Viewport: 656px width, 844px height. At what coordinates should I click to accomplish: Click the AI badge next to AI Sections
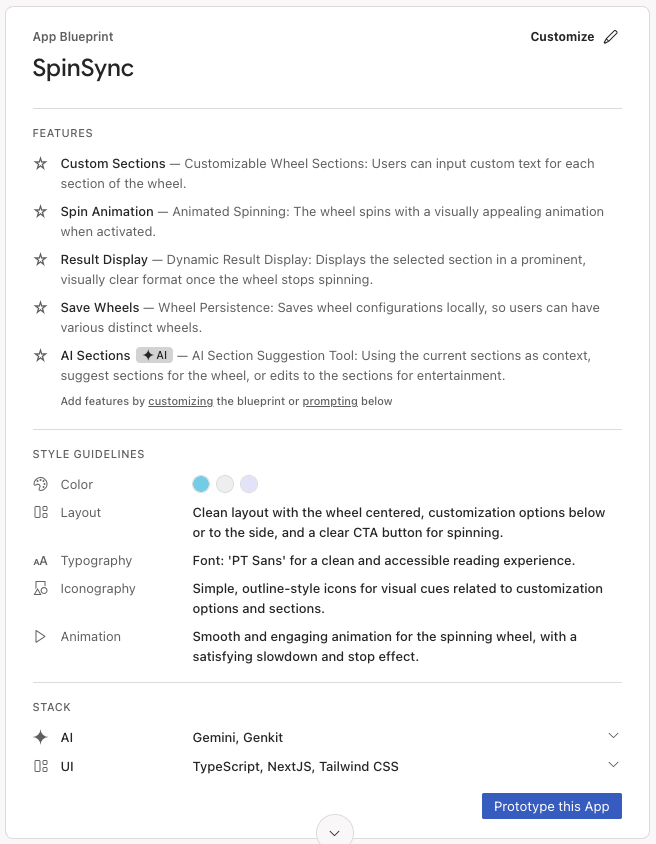pos(152,355)
